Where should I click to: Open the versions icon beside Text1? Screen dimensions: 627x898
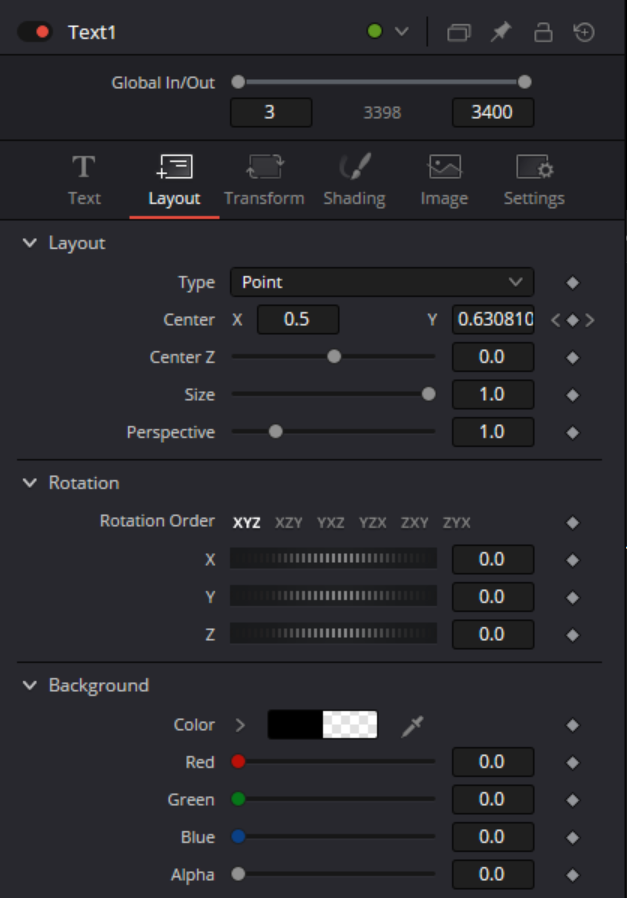click(x=459, y=32)
